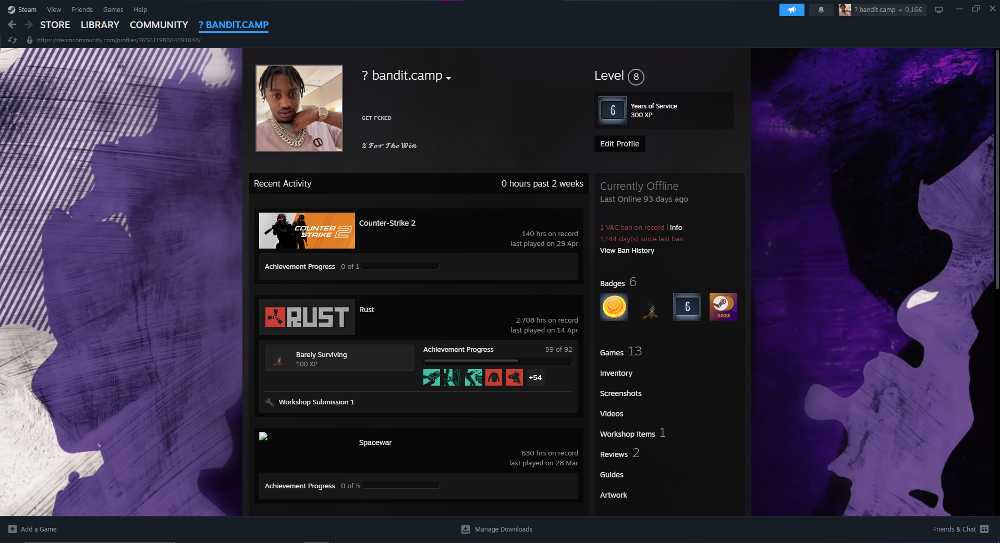Viewport: 1000px width, 543px height.
Task: Open Workshop Submission 1 link
Action: [316, 402]
